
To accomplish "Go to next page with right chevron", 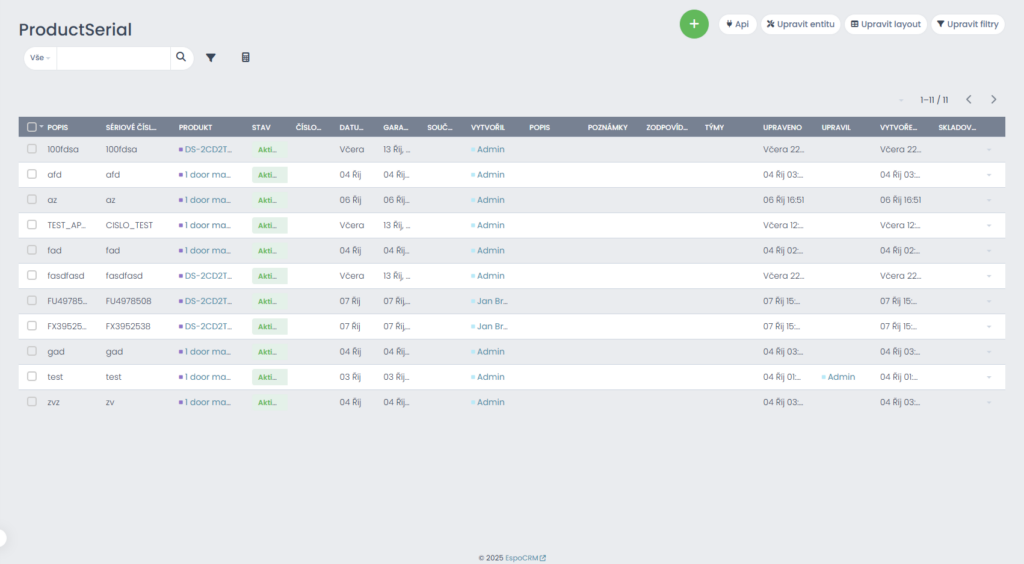I will tap(993, 100).
